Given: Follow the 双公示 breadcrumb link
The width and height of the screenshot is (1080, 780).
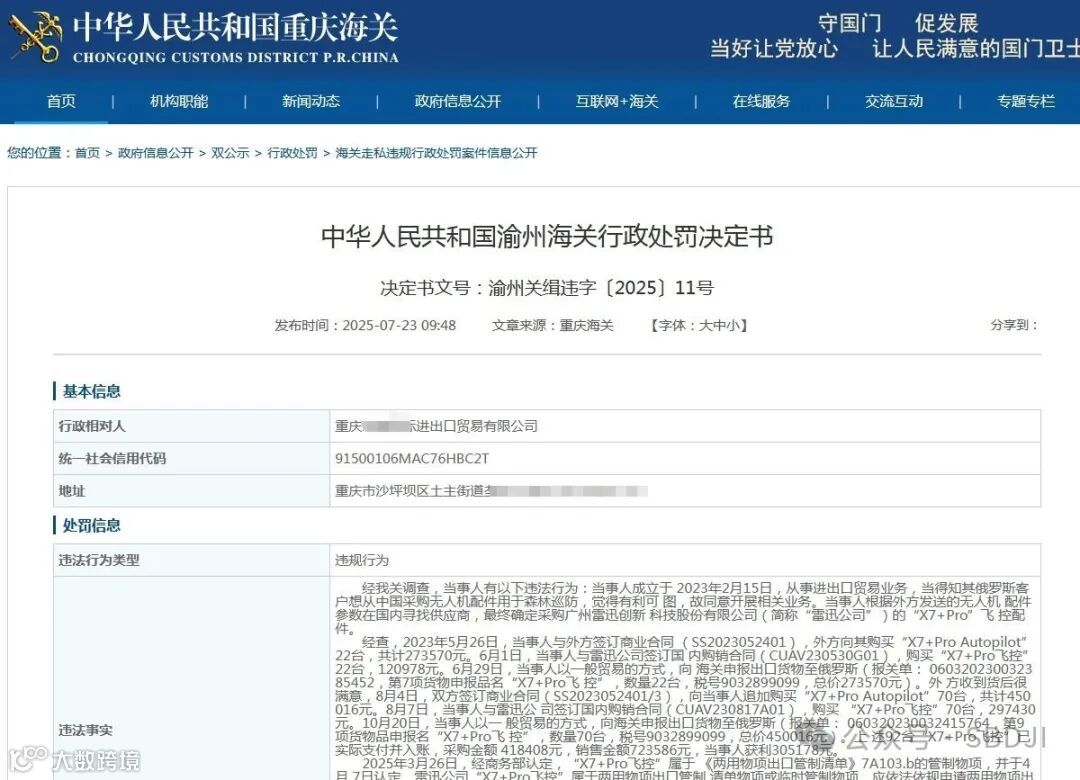Looking at the screenshot, I should tap(230, 153).
